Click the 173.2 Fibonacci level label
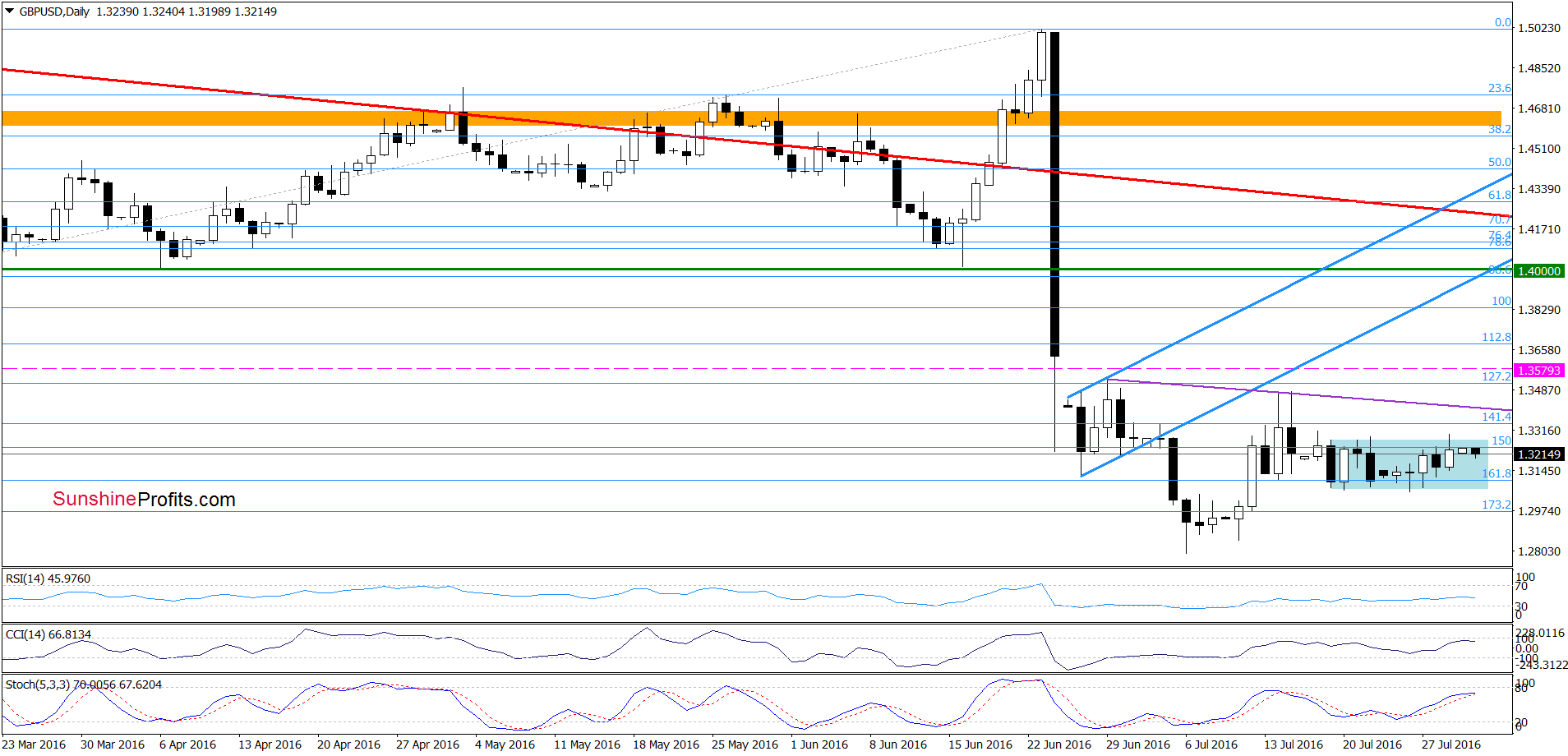Viewport: 1568px width, 756px height. (1497, 505)
